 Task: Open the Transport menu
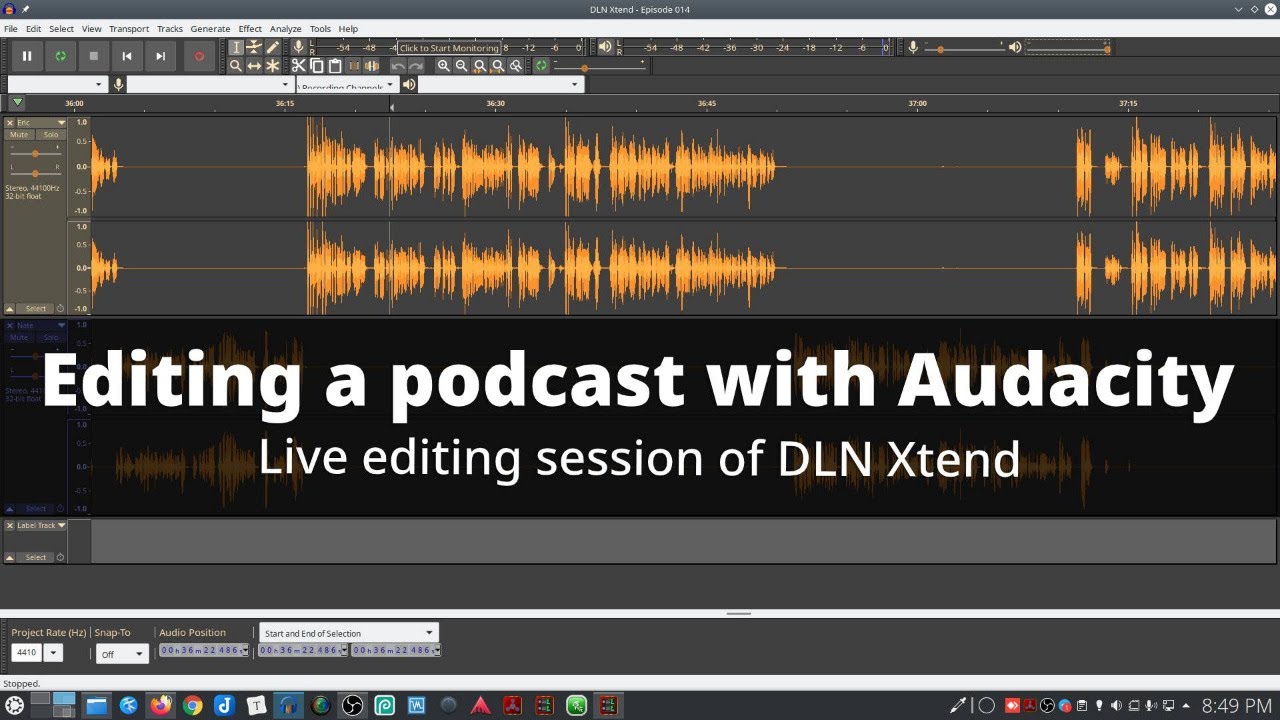coord(129,29)
